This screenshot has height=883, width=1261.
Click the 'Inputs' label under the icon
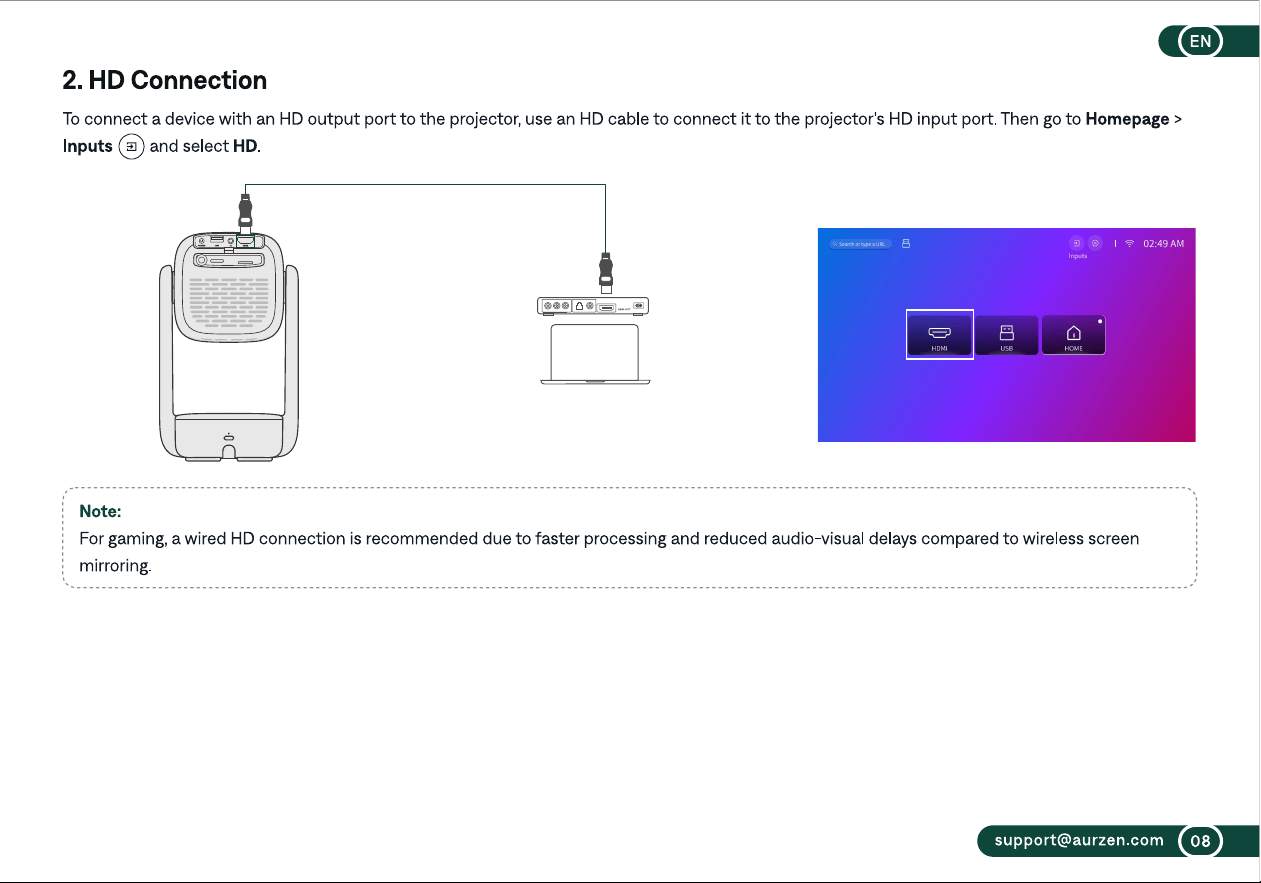pyautogui.click(x=1077, y=256)
